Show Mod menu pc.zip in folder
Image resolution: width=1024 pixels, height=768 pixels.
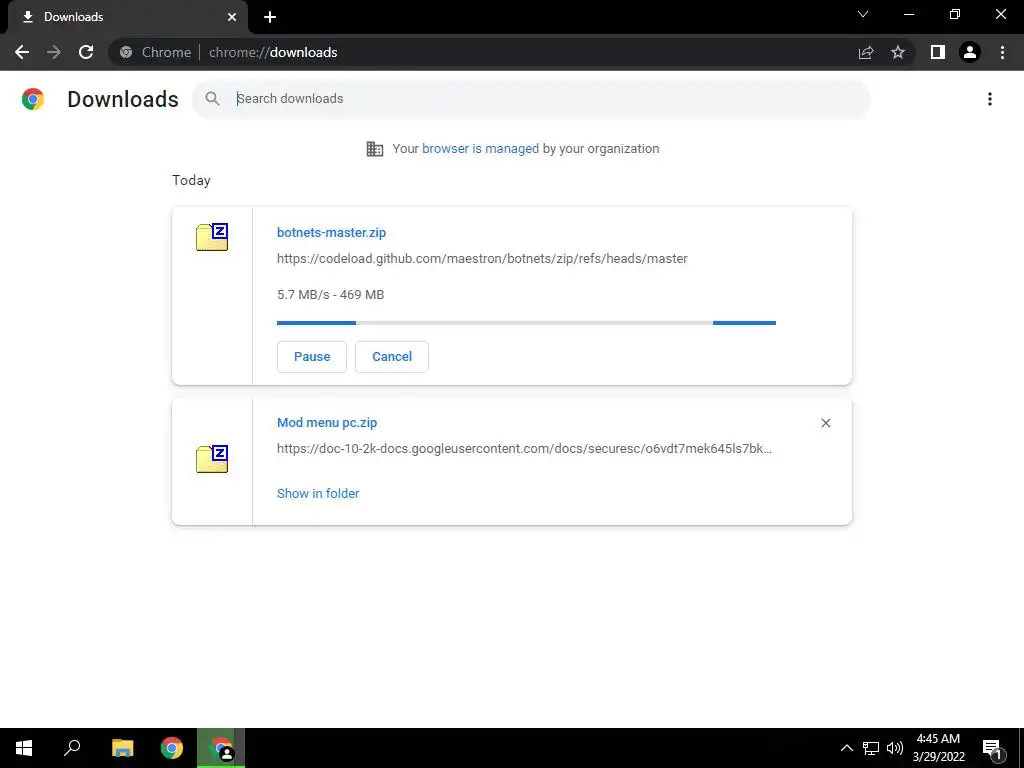[x=318, y=494]
